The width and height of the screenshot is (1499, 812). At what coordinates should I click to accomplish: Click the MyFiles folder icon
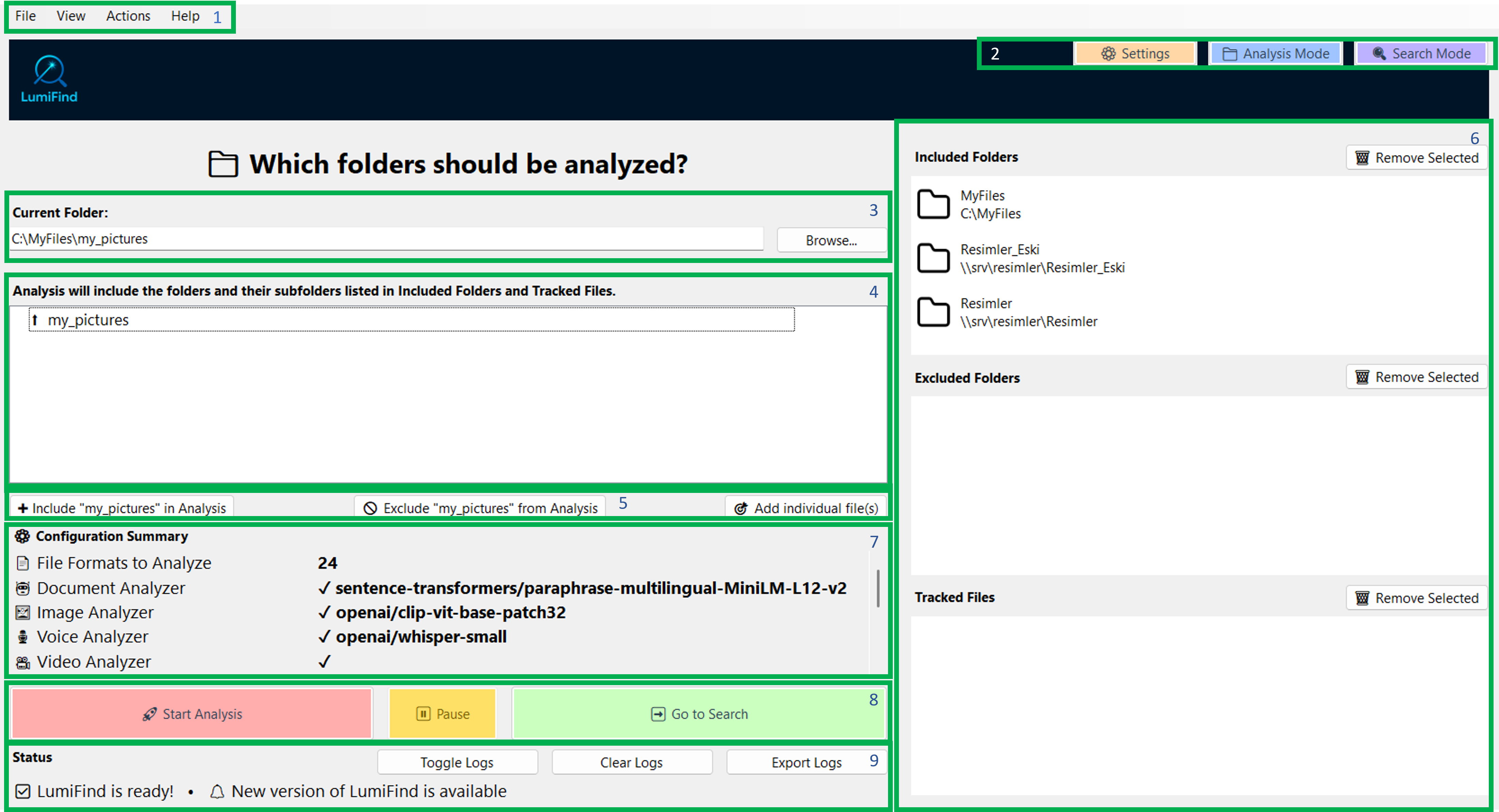933,204
